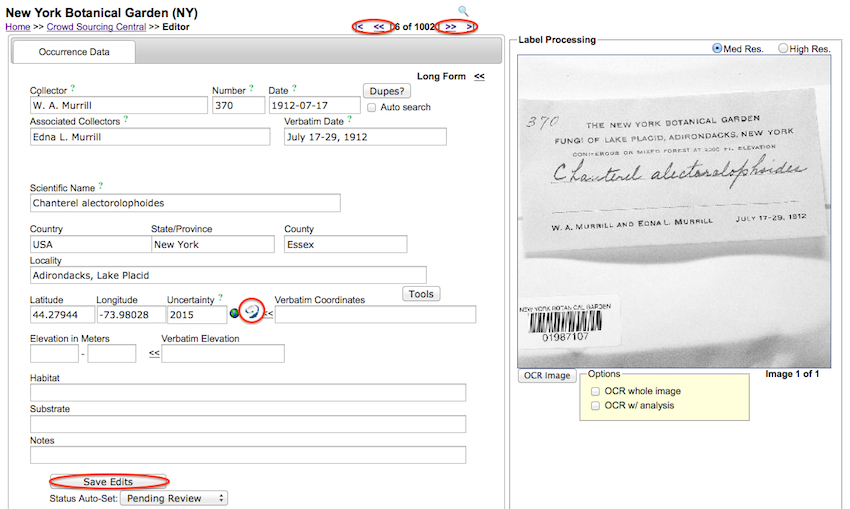850x509 pixels.
Task: Check the OCR whole image option
Action: click(x=596, y=391)
